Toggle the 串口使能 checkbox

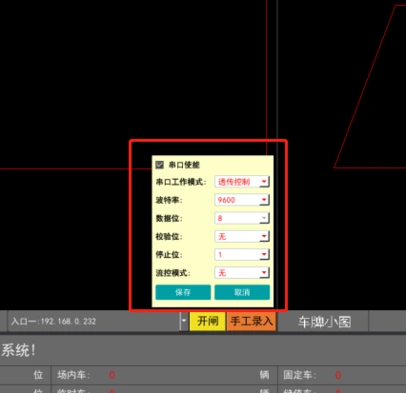click(160, 165)
